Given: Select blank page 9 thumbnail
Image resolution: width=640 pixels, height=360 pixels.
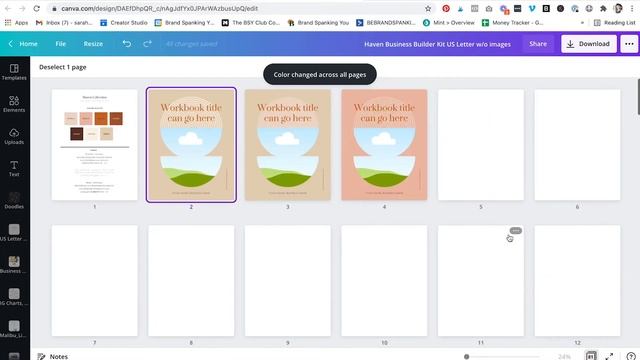Looking at the screenshot, I should tap(288, 281).
